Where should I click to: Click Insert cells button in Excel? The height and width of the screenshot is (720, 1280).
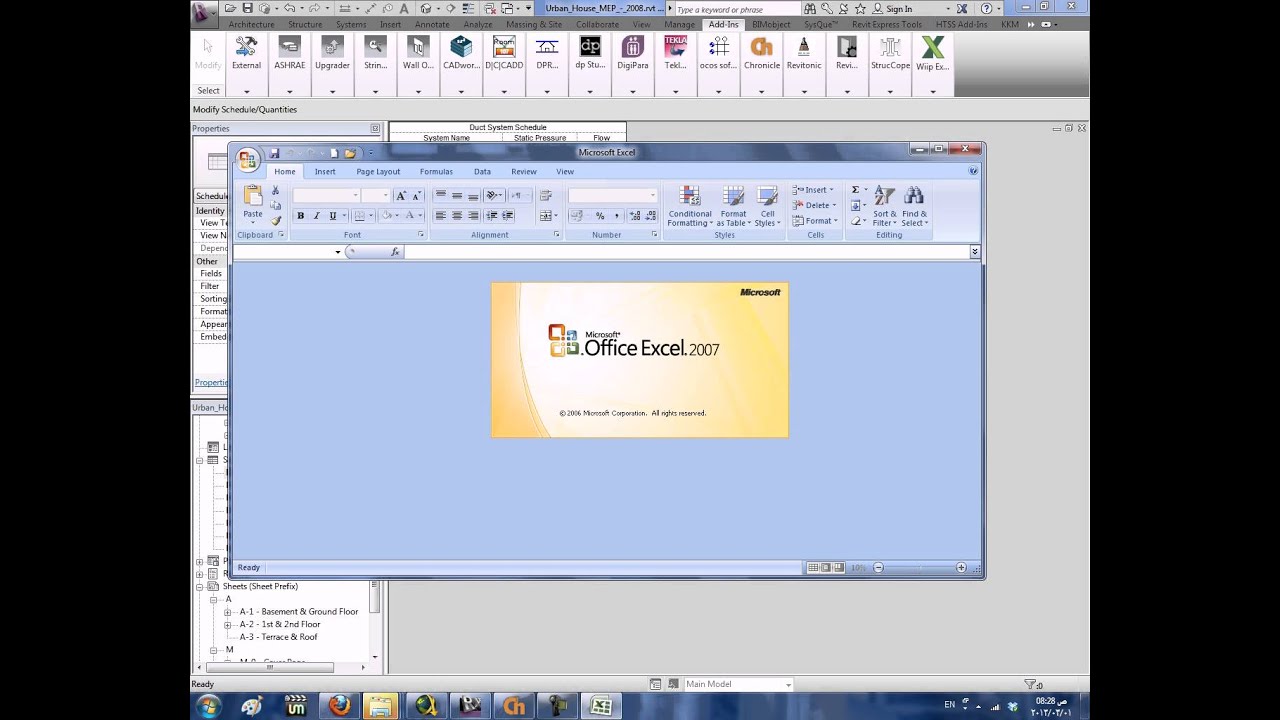814,190
